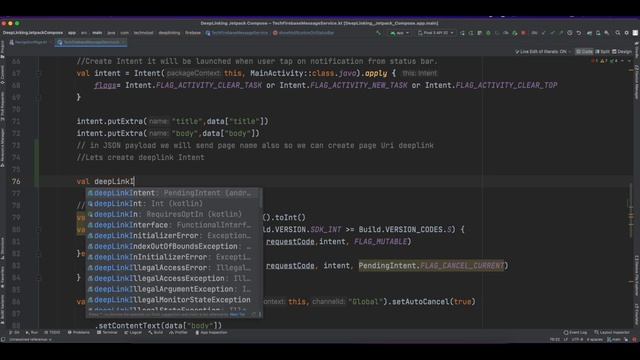
Task: Collapse the code fold at line 67
Action: coord(40,73)
